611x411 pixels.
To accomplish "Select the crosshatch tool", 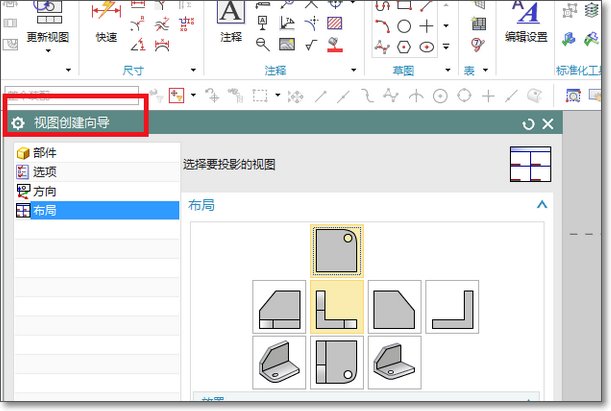I will [334, 23].
